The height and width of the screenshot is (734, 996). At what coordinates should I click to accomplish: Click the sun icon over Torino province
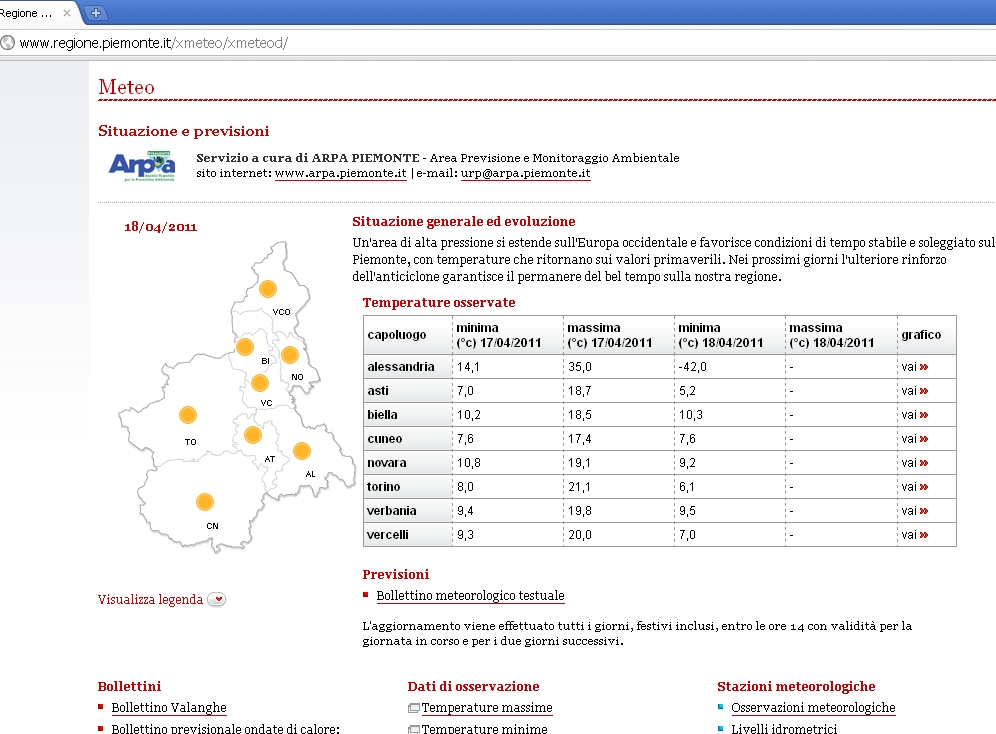pyautogui.click(x=187, y=414)
